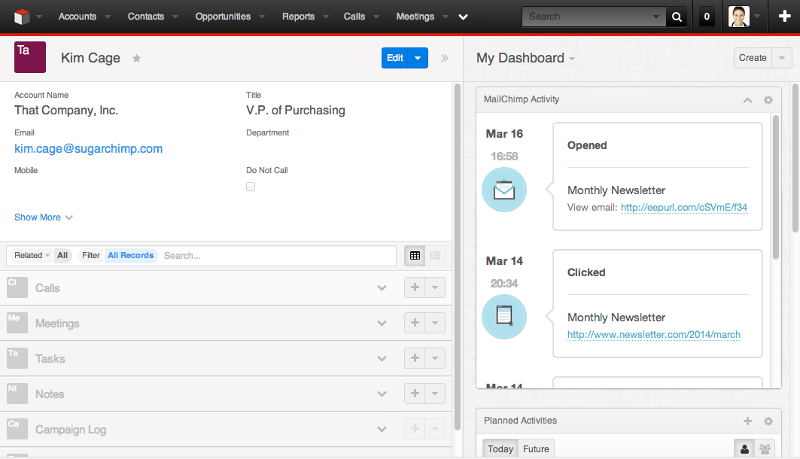This screenshot has height=459, width=800.
Task: Create a new Call with plus
Action: click(415, 287)
